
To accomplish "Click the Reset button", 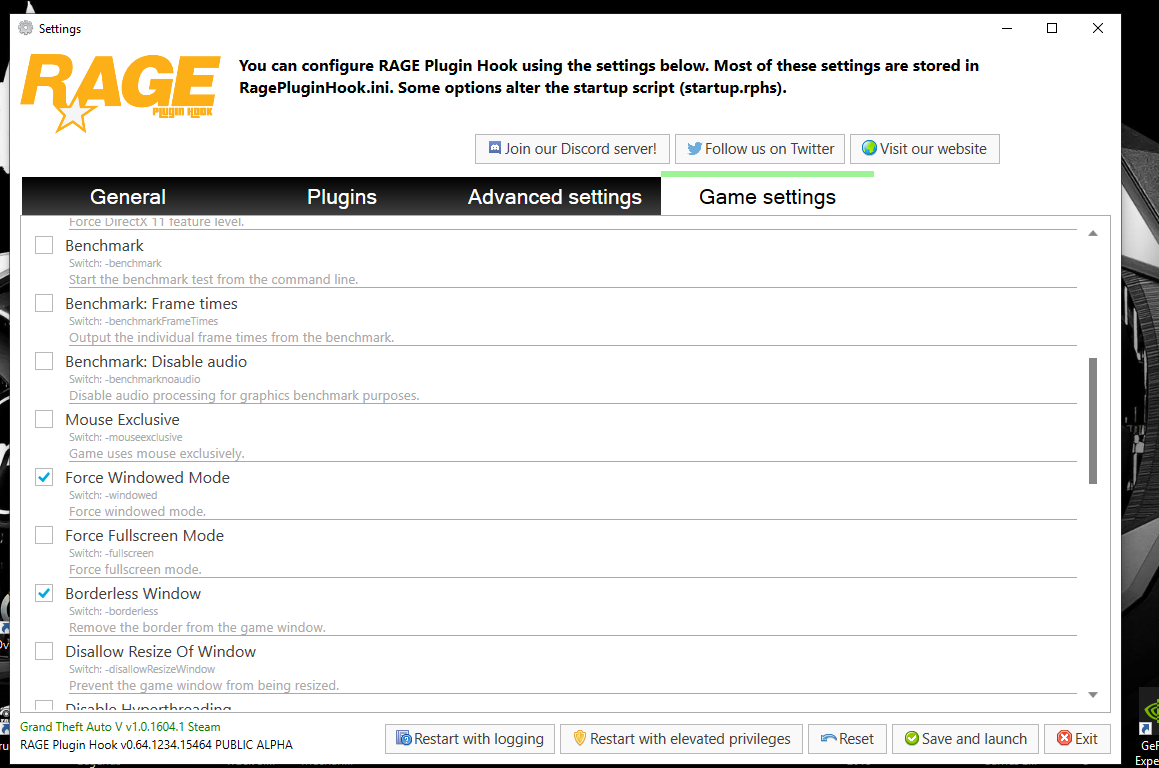I will pyautogui.click(x=847, y=738).
